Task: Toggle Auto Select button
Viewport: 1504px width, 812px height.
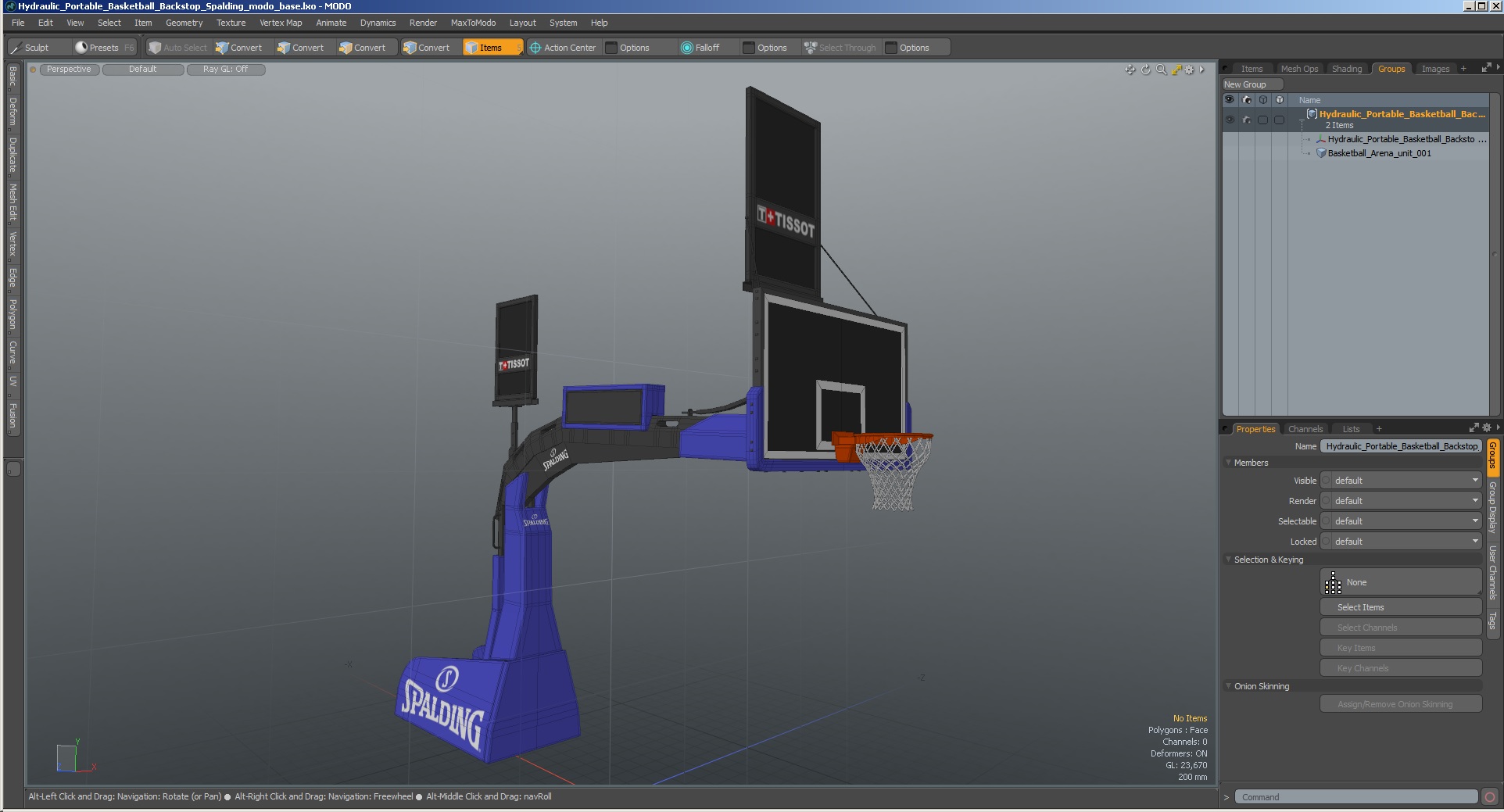Action: point(178,48)
